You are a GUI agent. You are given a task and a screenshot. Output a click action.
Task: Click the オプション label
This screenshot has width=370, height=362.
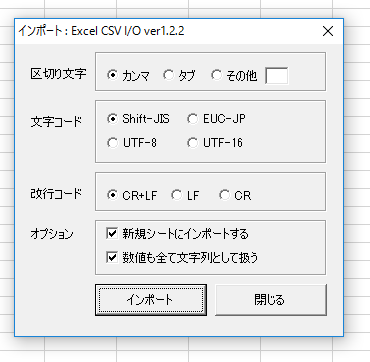[x=52, y=234]
